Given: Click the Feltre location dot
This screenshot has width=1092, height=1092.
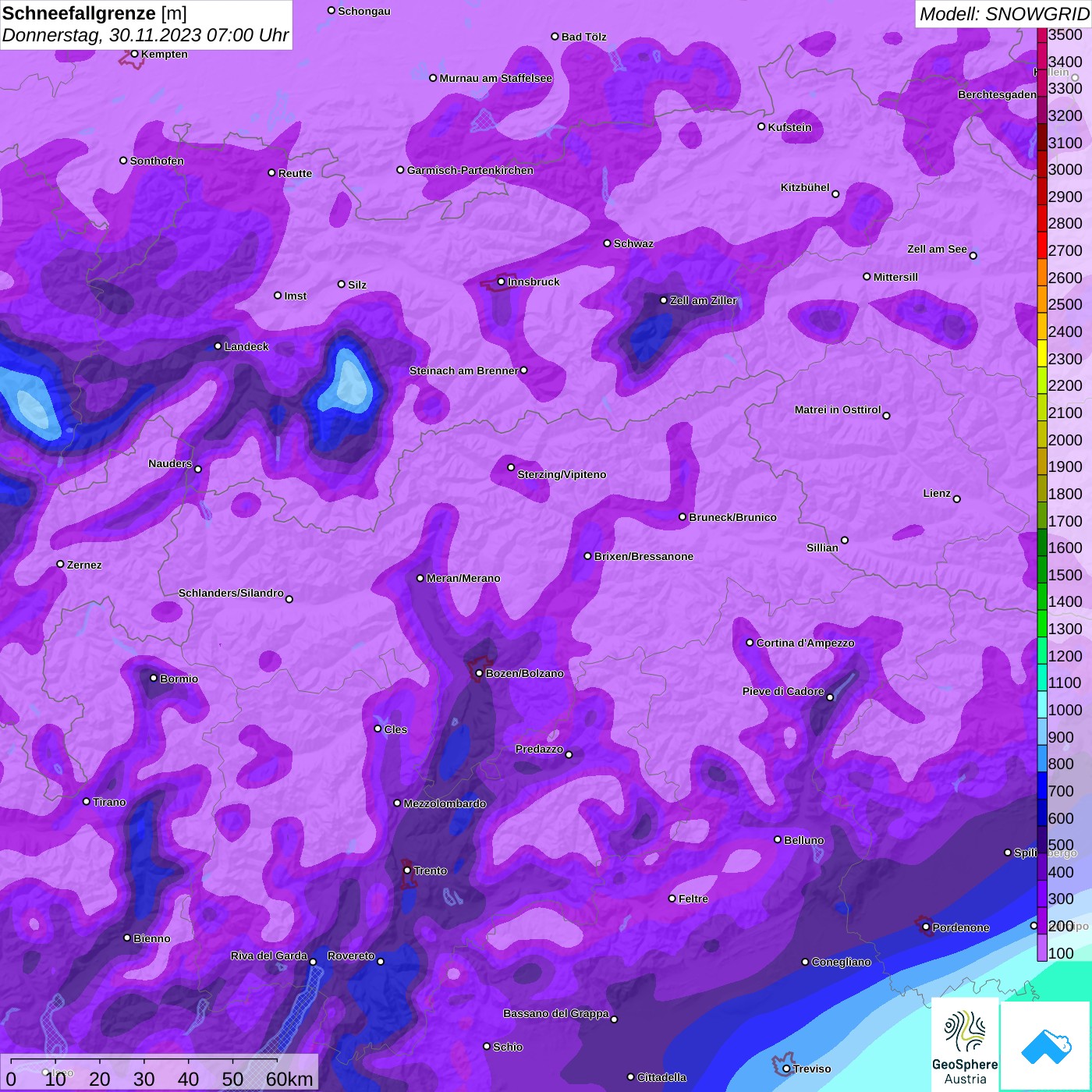Looking at the screenshot, I should coord(672,899).
